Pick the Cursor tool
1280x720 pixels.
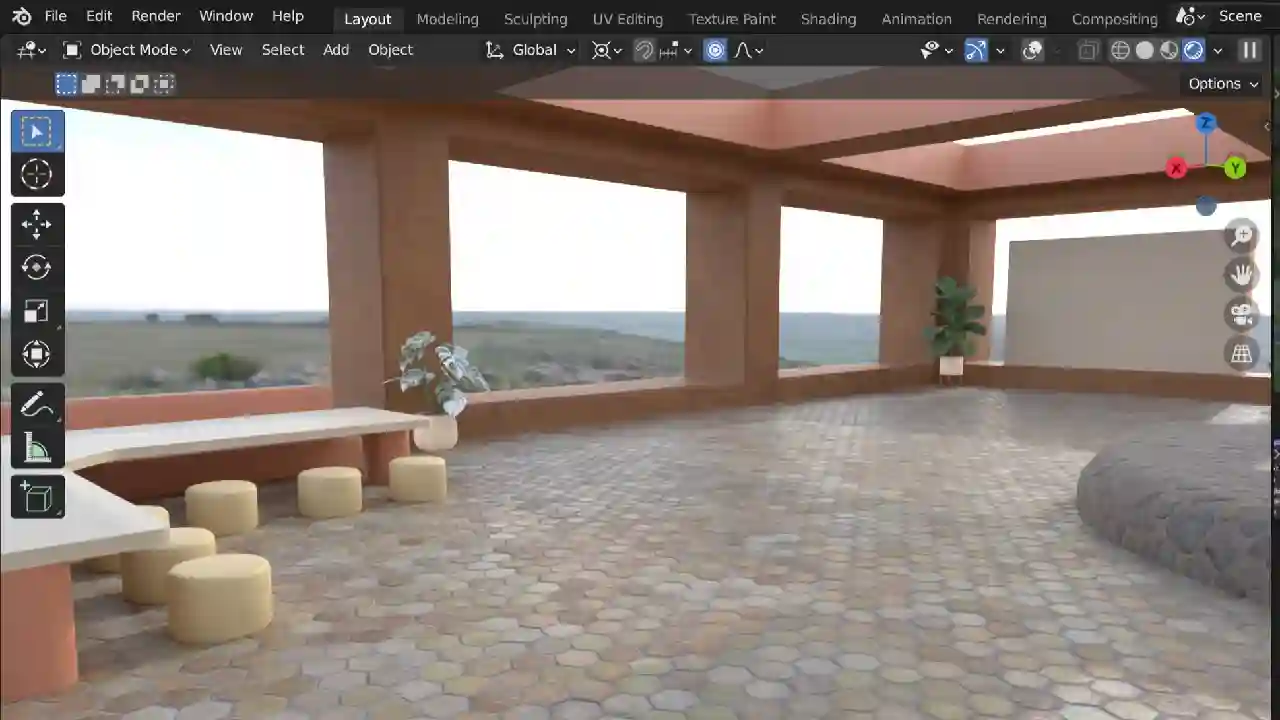(36, 175)
